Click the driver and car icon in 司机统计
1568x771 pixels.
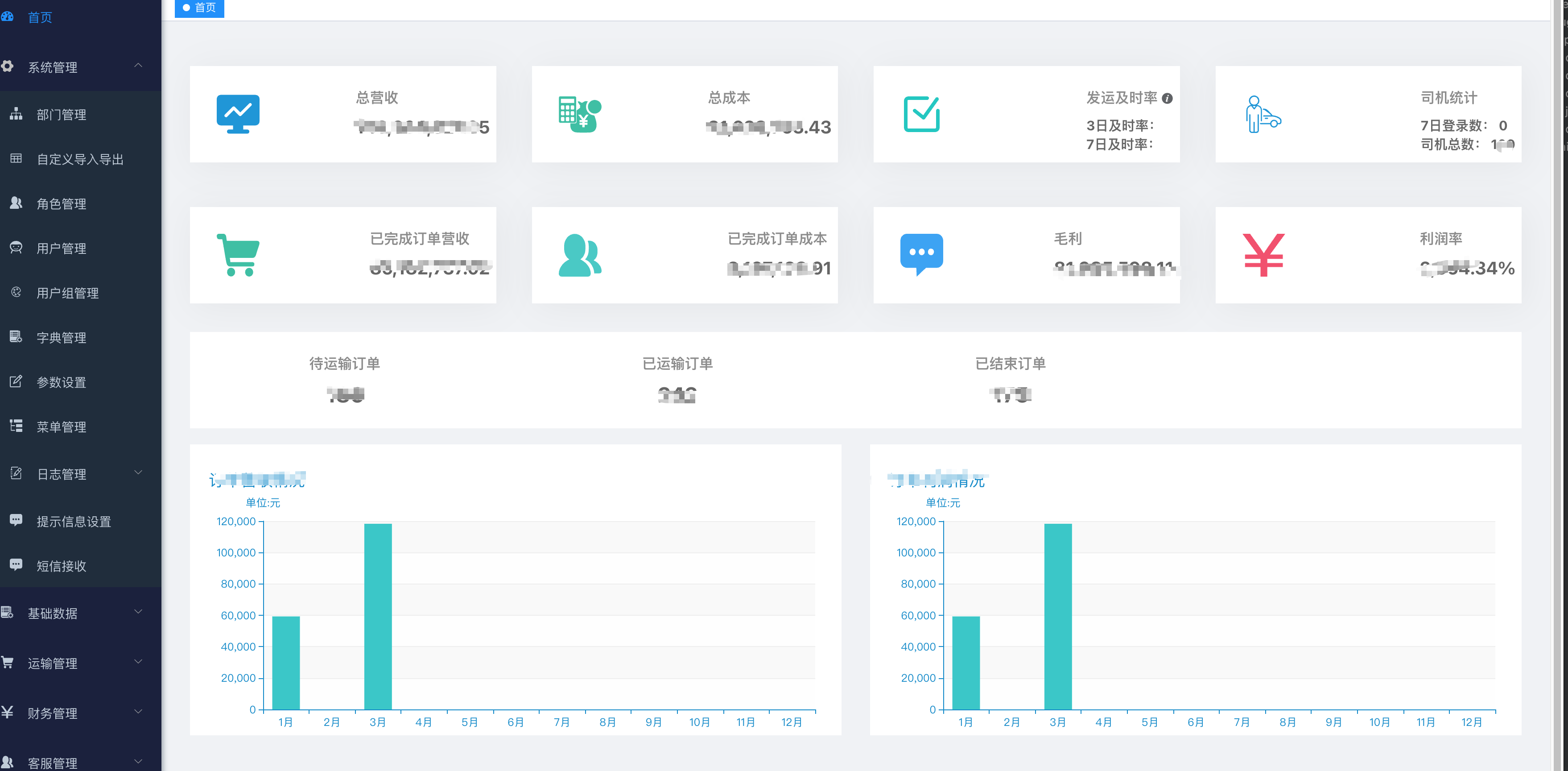tap(1263, 114)
